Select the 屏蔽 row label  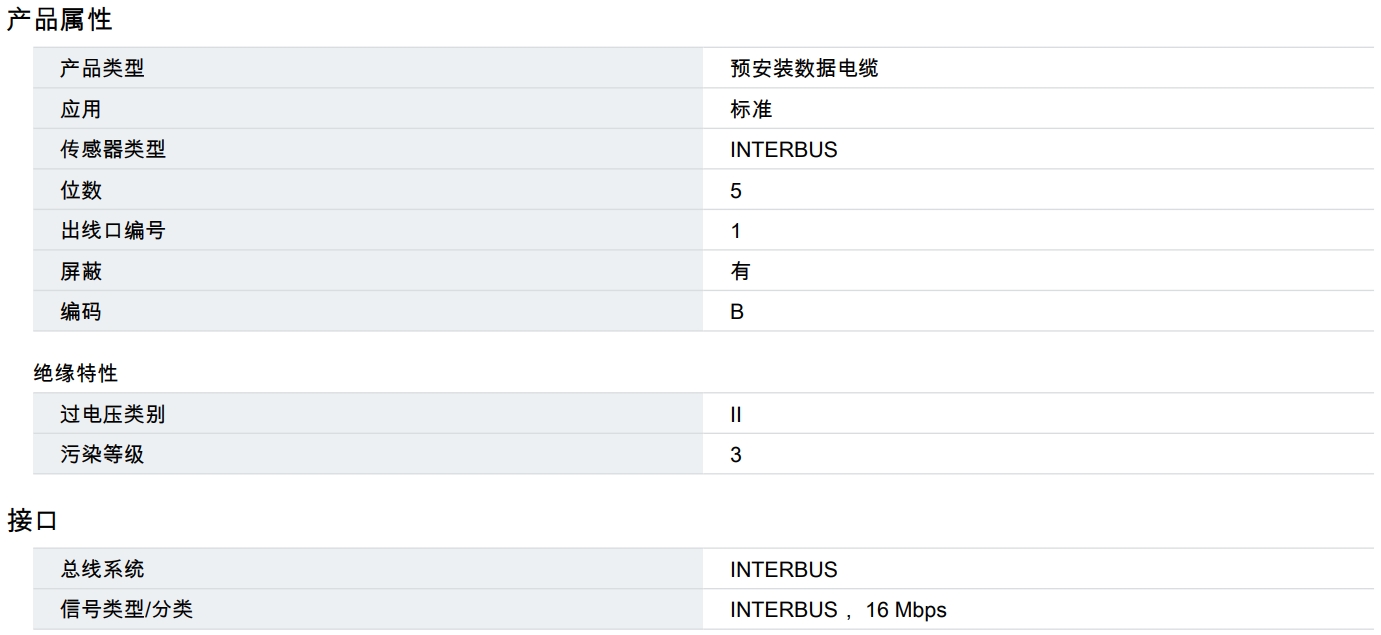[x=81, y=271]
